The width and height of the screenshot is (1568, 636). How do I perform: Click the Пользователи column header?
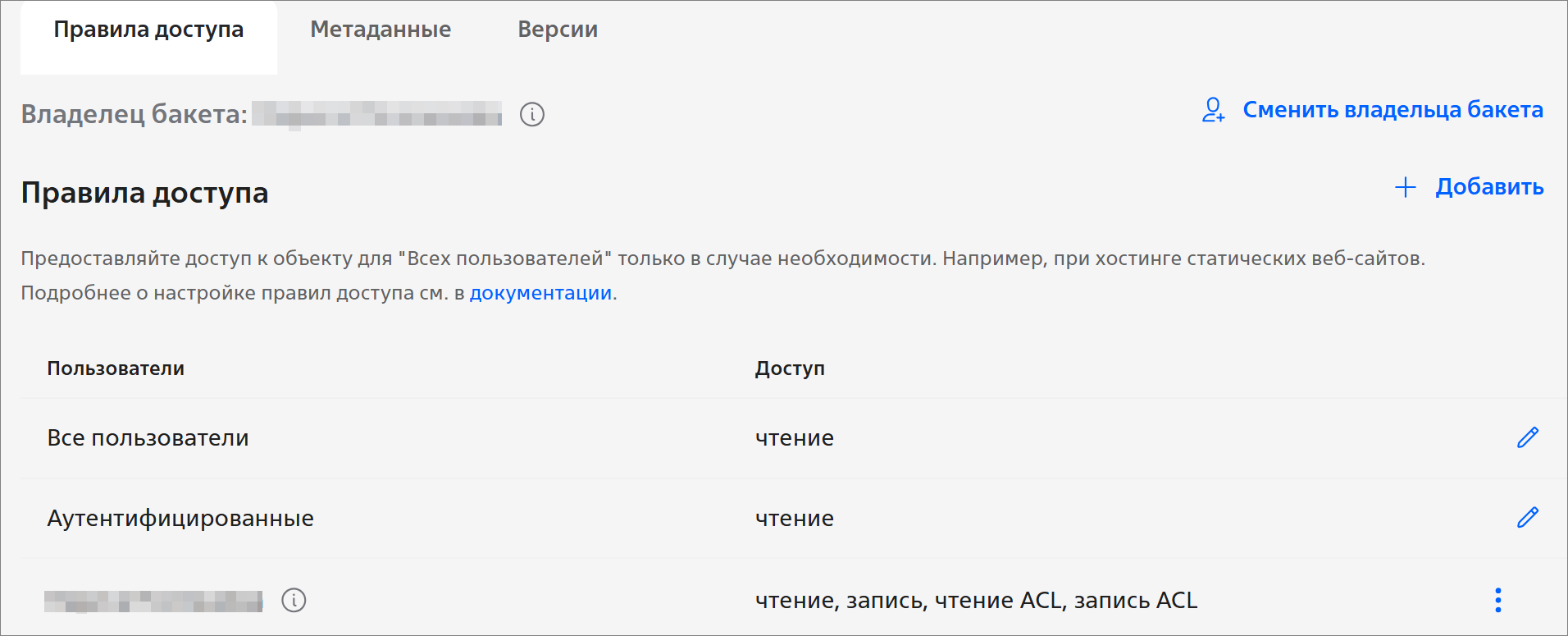click(116, 368)
